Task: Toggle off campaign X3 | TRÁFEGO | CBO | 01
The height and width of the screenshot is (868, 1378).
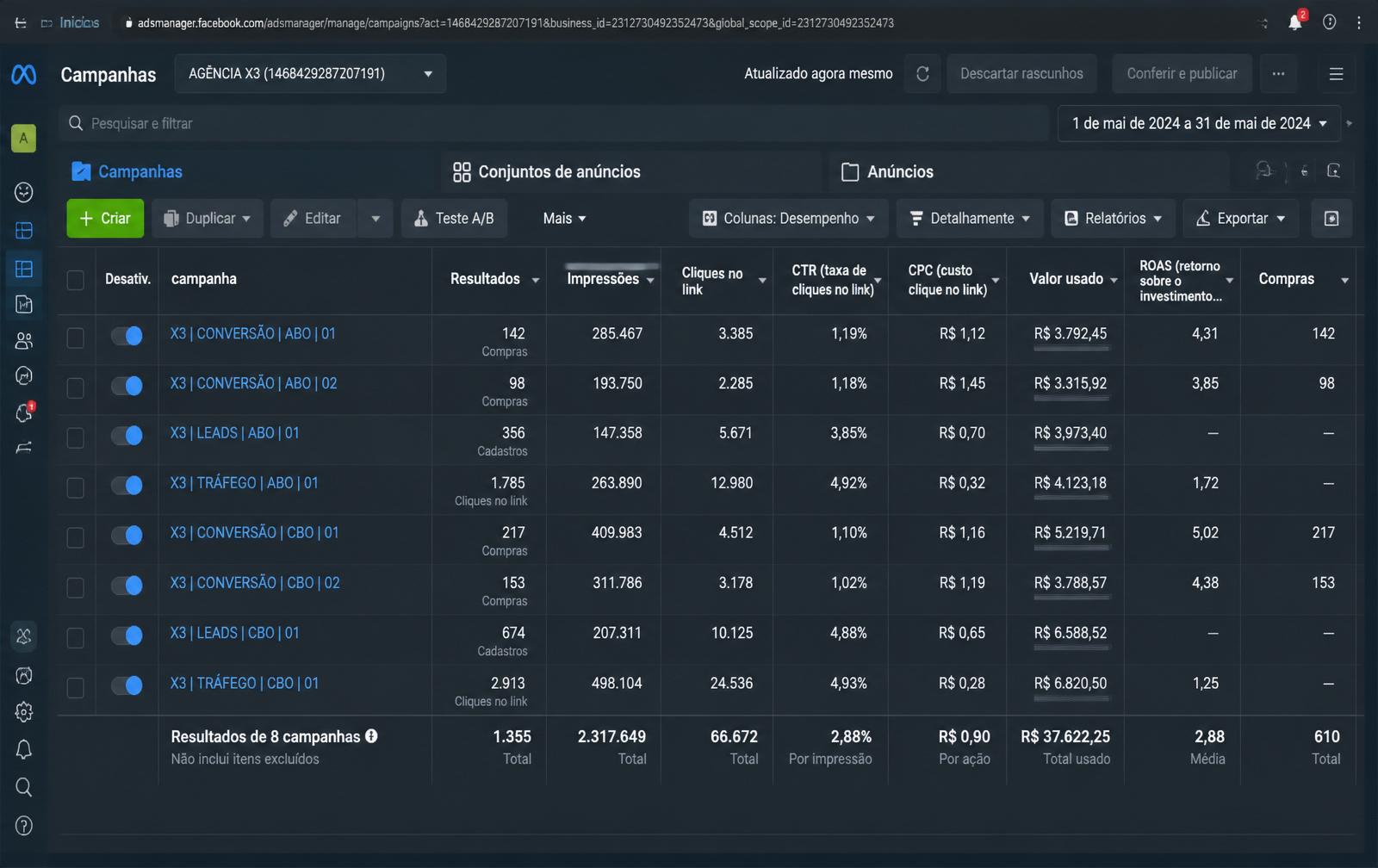Action: pos(127,685)
